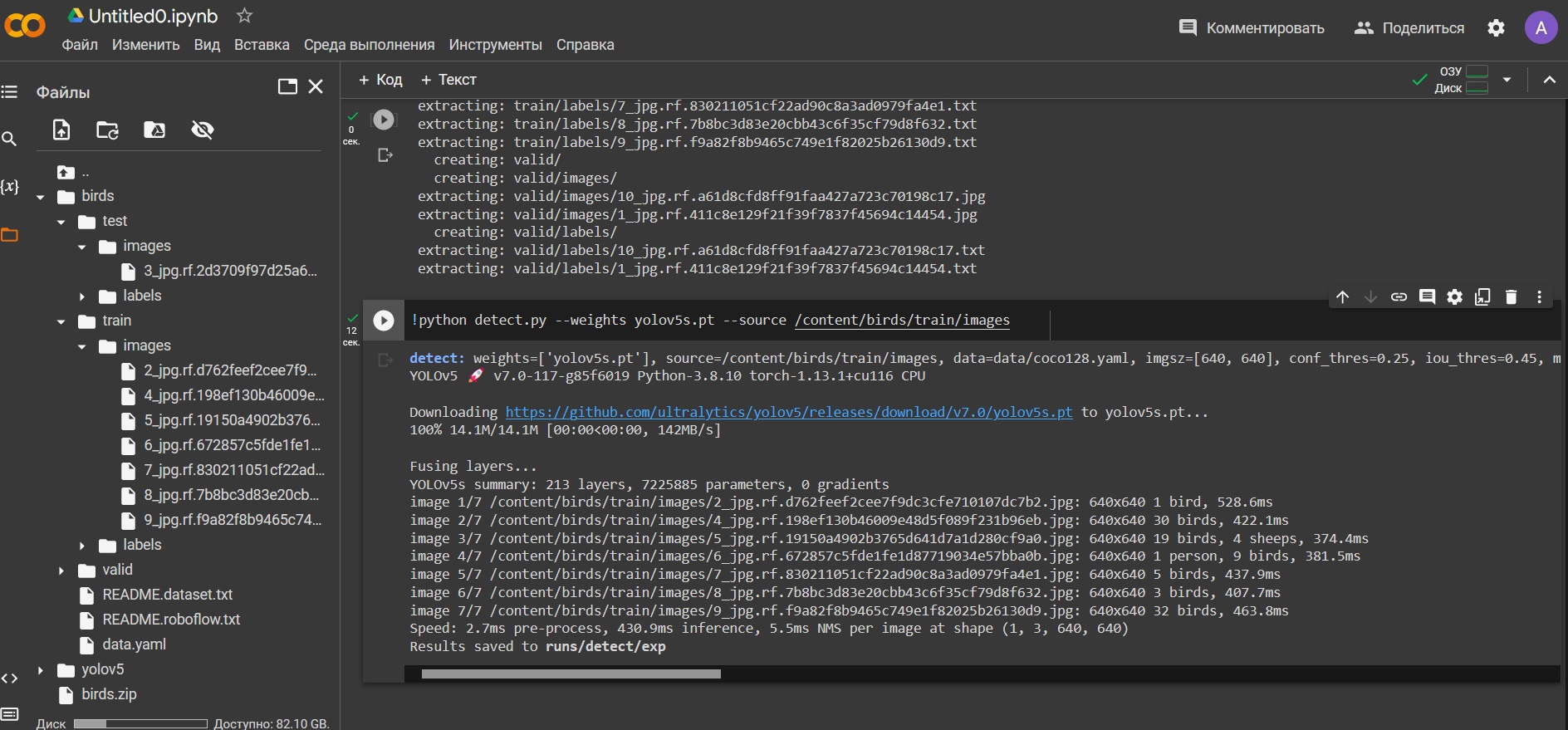1568x730 pixels.
Task: Open the Вставка menu
Action: [x=262, y=45]
